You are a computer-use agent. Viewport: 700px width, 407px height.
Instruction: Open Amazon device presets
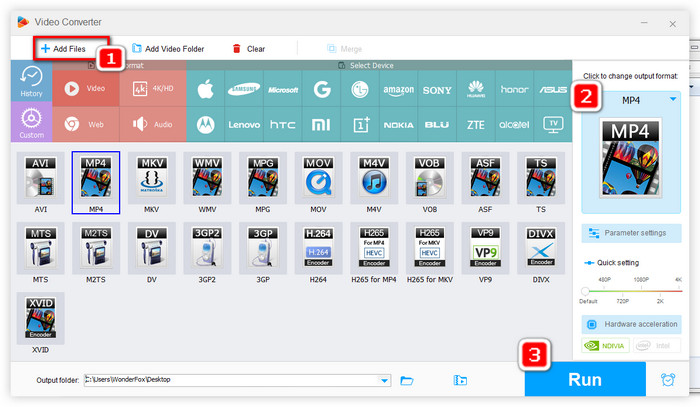(399, 89)
